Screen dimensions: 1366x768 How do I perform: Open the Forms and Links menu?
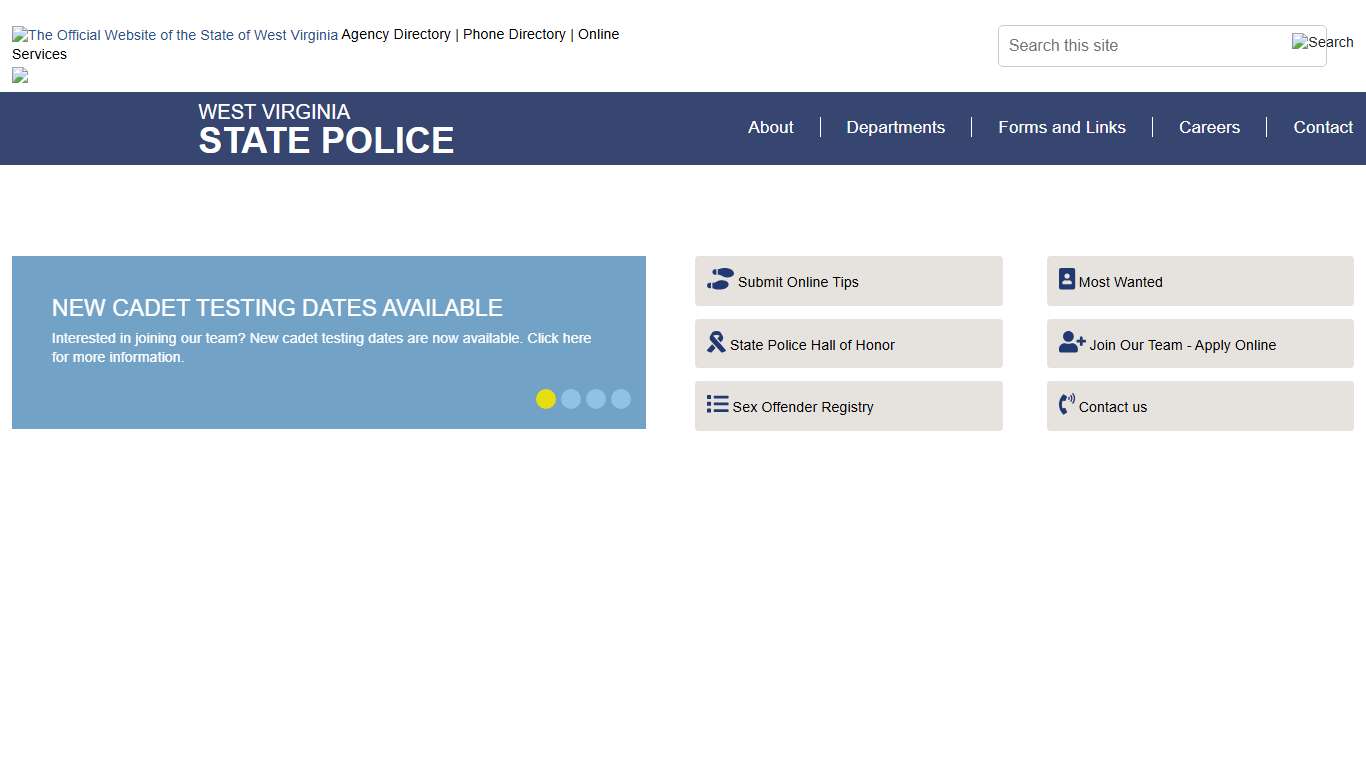tap(1062, 127)
